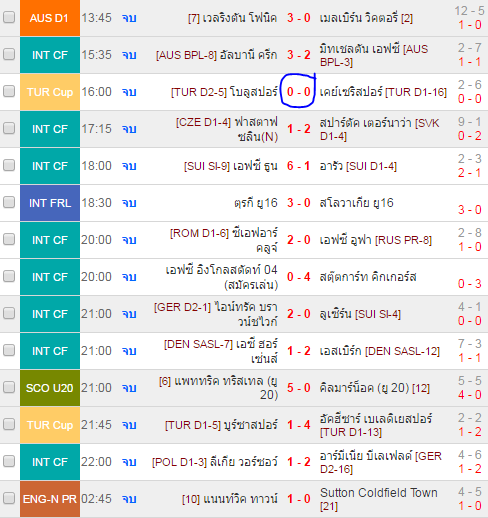Select the SCO U20 league badge
The width and height of the screenshot is (488, 518).
pos(50,388)
